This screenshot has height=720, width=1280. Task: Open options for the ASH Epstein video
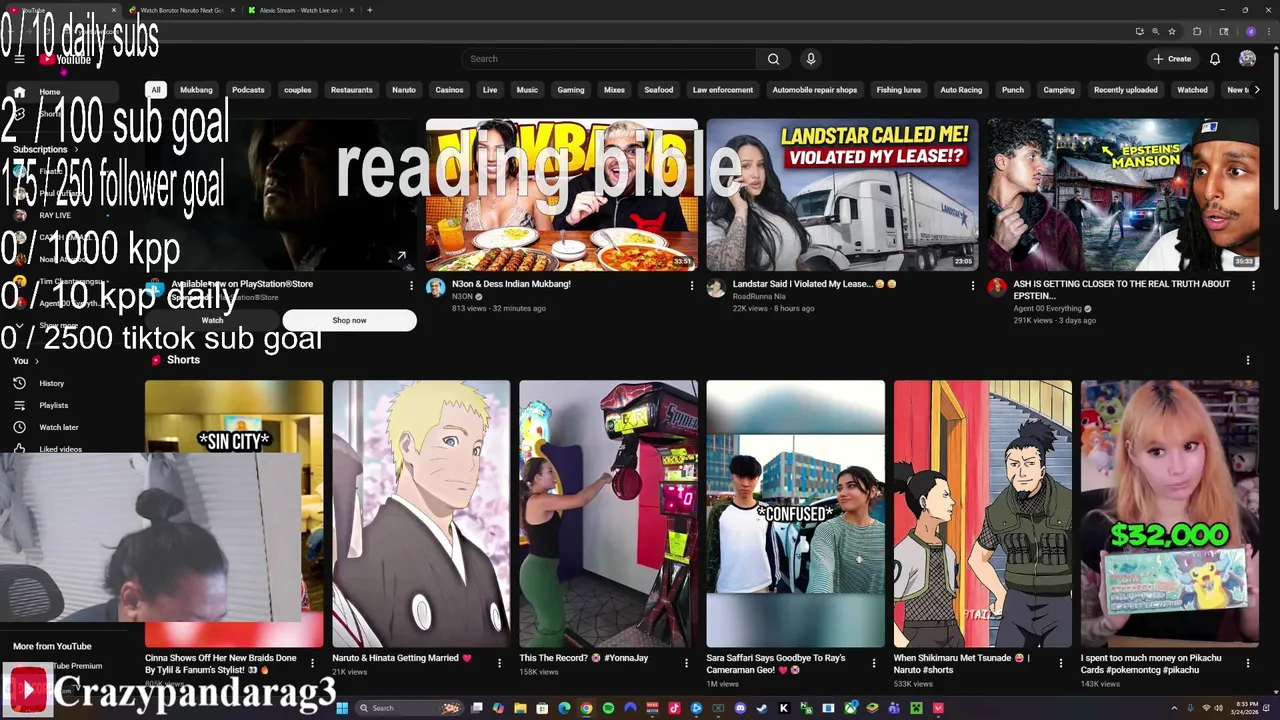click(x=1253, y=285)
